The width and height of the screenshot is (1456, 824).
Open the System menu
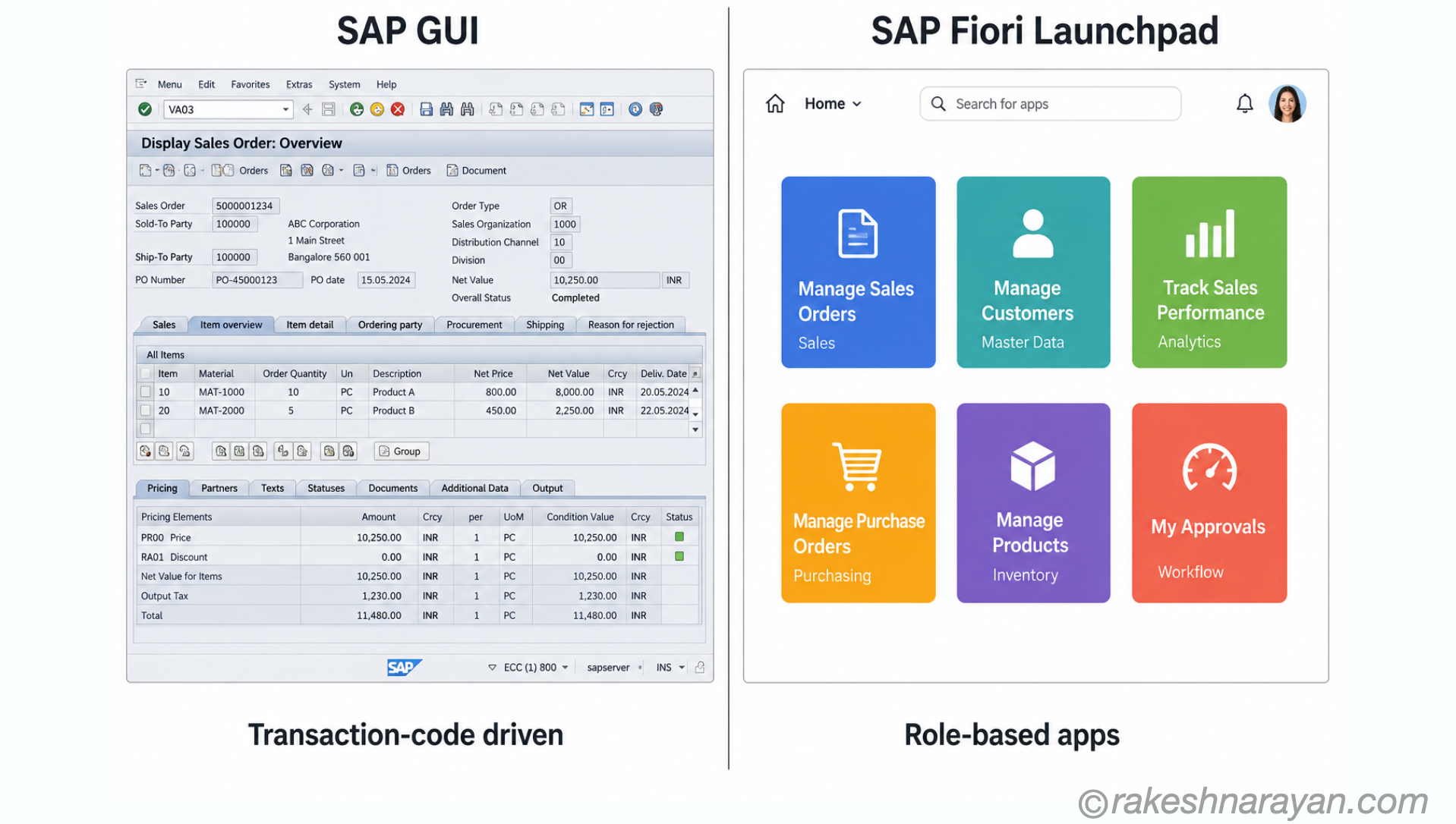(x=344, y=84)
